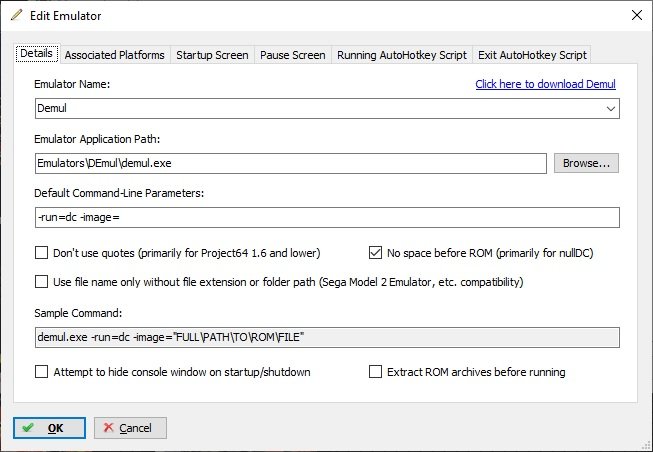Select the Details tab
Screen dimensions: 653x452
[37, 53]
